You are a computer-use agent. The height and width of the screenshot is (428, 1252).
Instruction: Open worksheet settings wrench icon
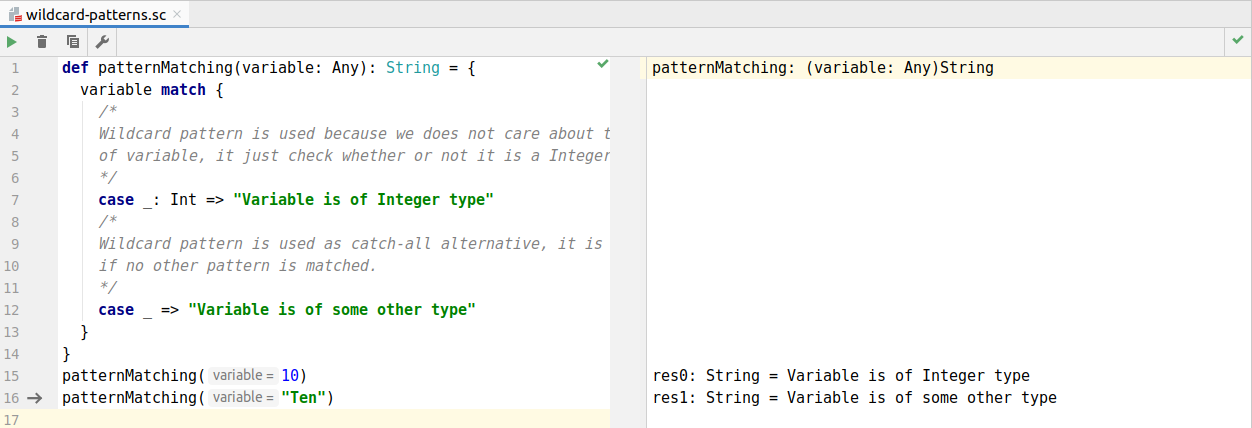[102, 42]
